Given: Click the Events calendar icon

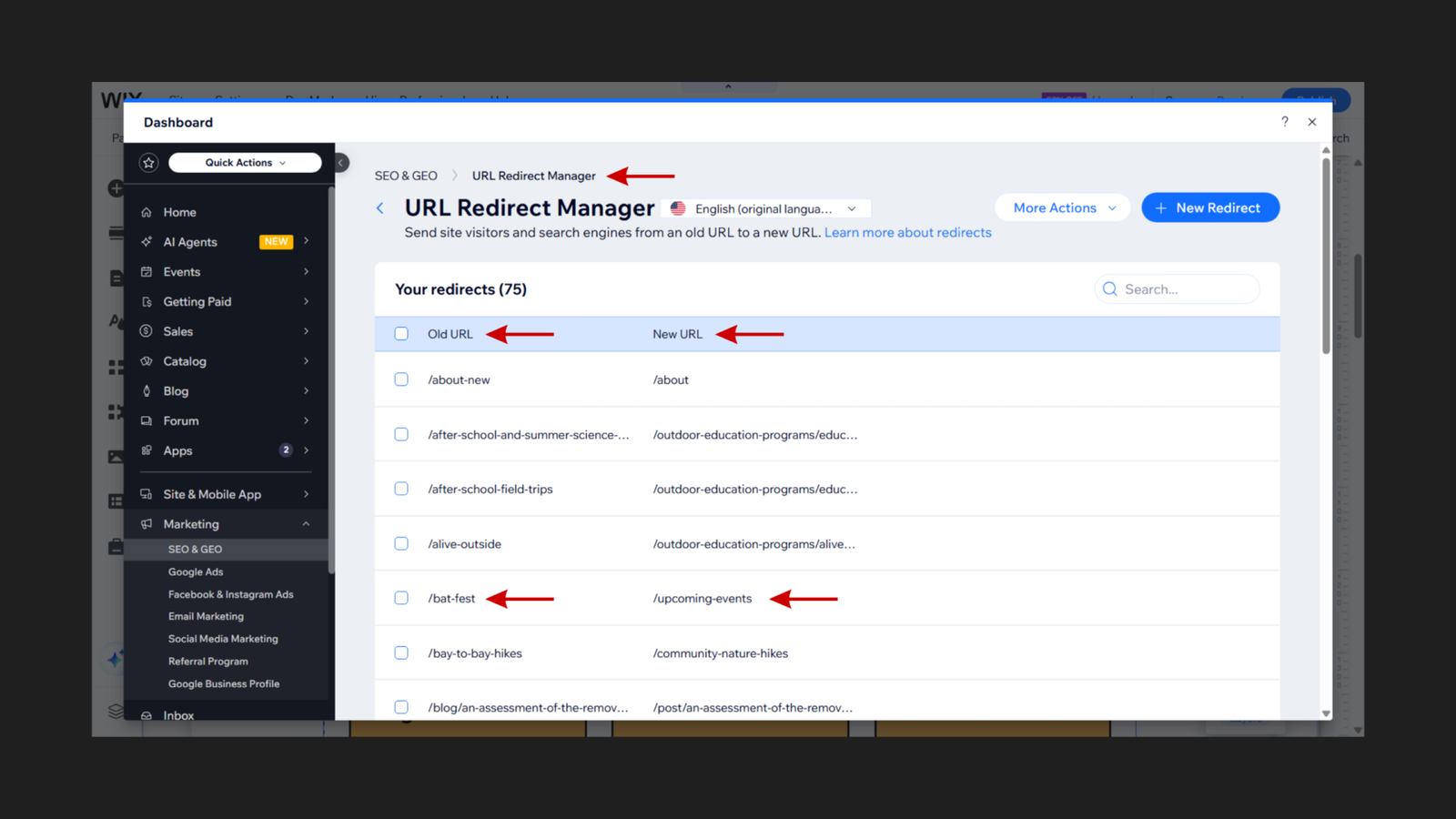Looking at the screenshot, I should [147, 271].
